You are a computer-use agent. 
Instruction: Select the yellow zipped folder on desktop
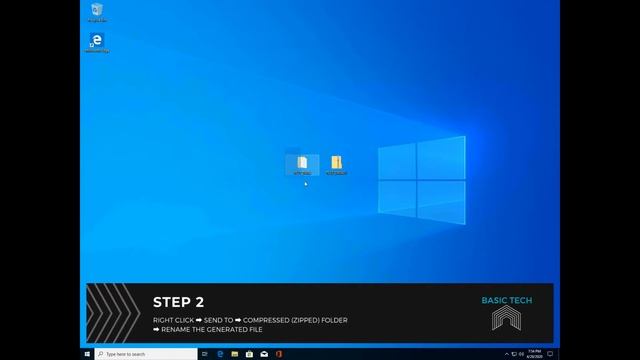(x=336, y=165)
